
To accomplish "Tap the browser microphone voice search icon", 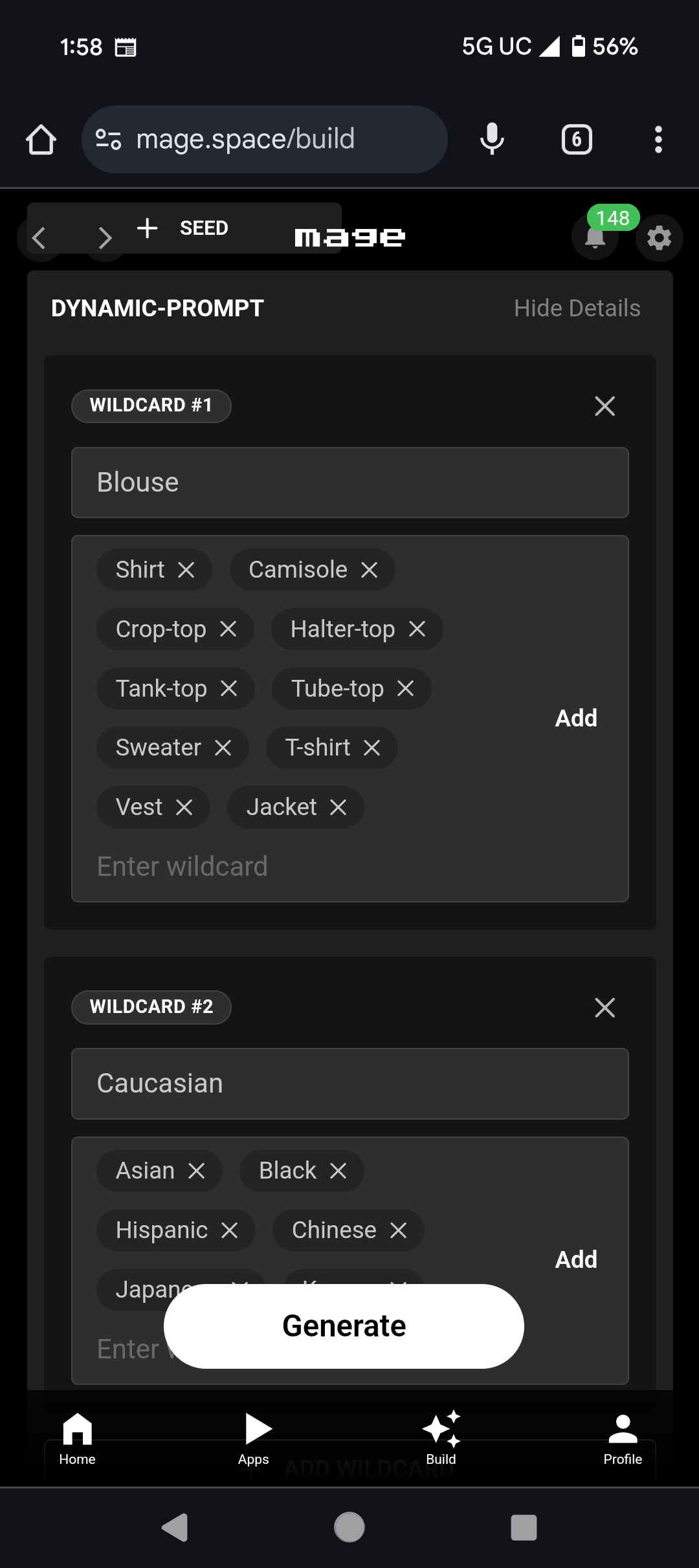I will click(x=492, y=139).
